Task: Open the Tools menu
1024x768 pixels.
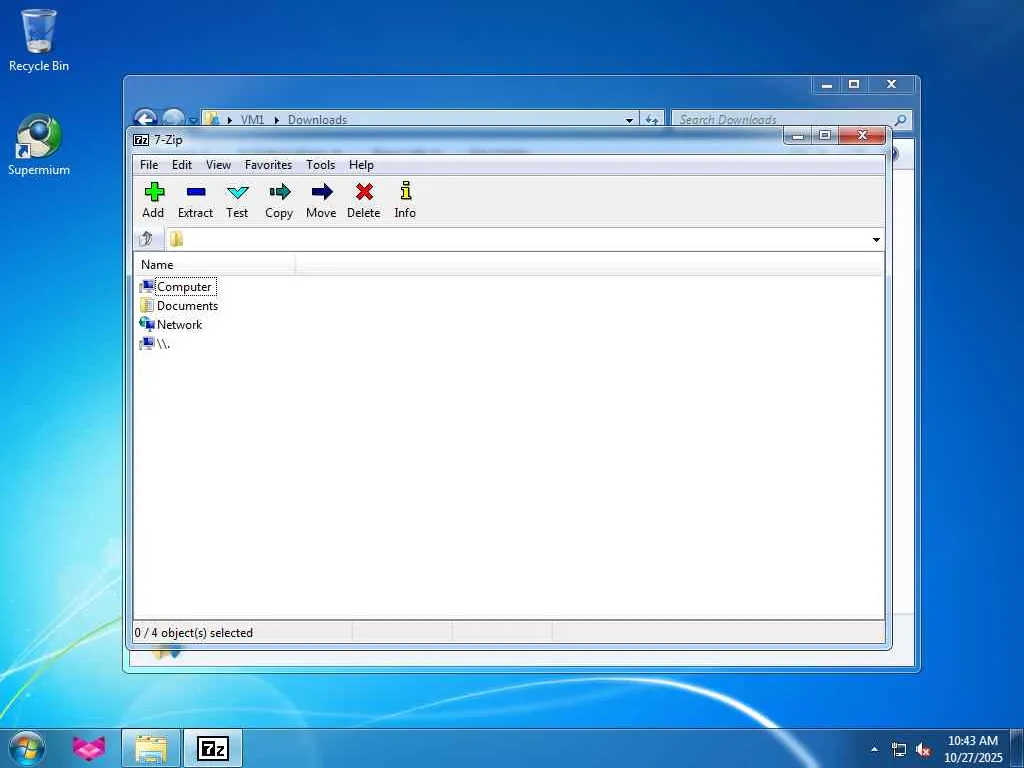Action: (321, 165)
